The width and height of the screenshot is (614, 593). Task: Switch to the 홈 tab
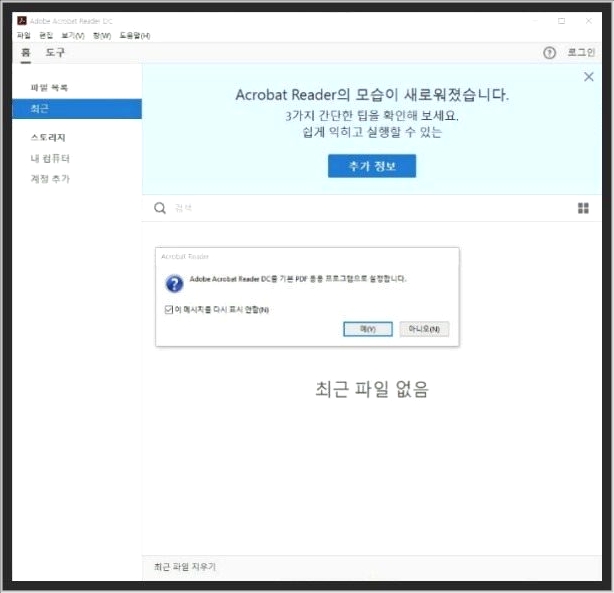coord(26,52)
